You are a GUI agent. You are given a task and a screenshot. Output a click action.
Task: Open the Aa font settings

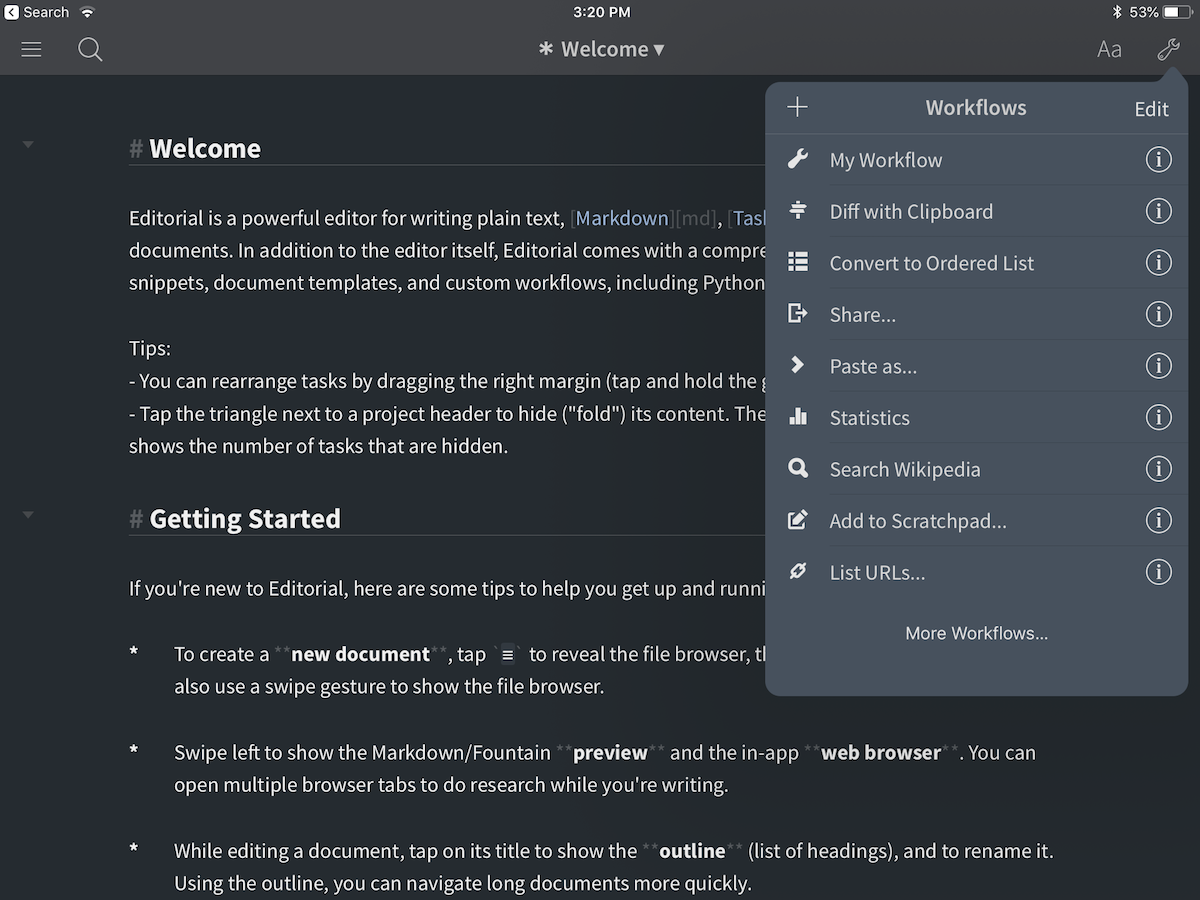click(x=1109, y=49)
